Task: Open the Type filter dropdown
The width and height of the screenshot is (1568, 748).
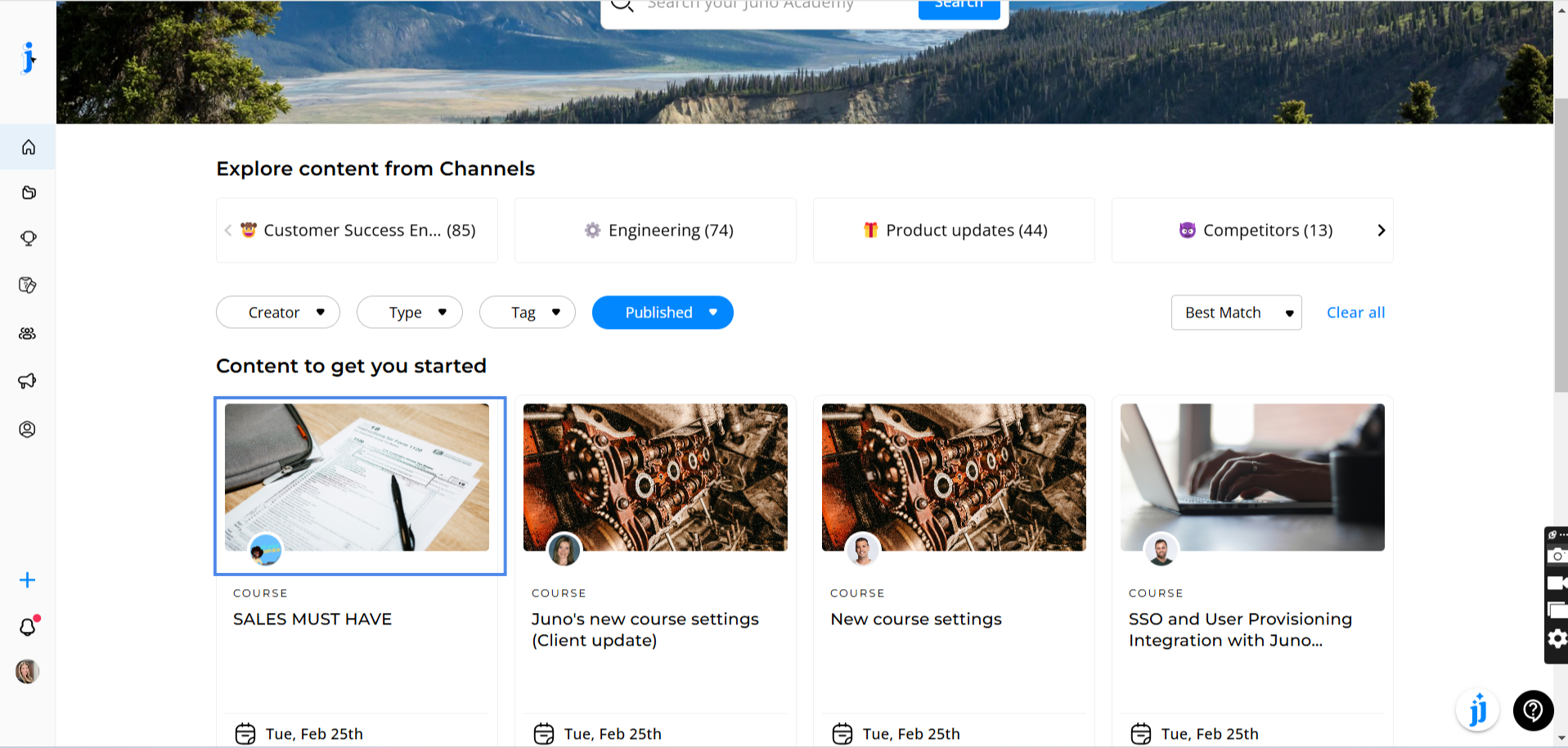Action: tap(410, 313)
